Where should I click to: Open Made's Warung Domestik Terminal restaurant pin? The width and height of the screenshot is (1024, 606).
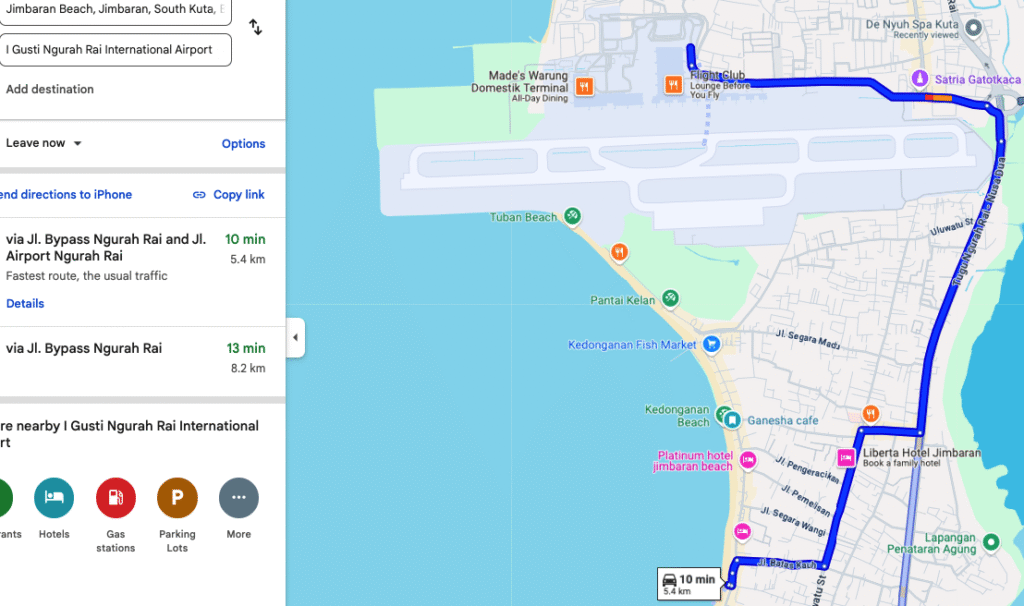(x=584, y=86)
